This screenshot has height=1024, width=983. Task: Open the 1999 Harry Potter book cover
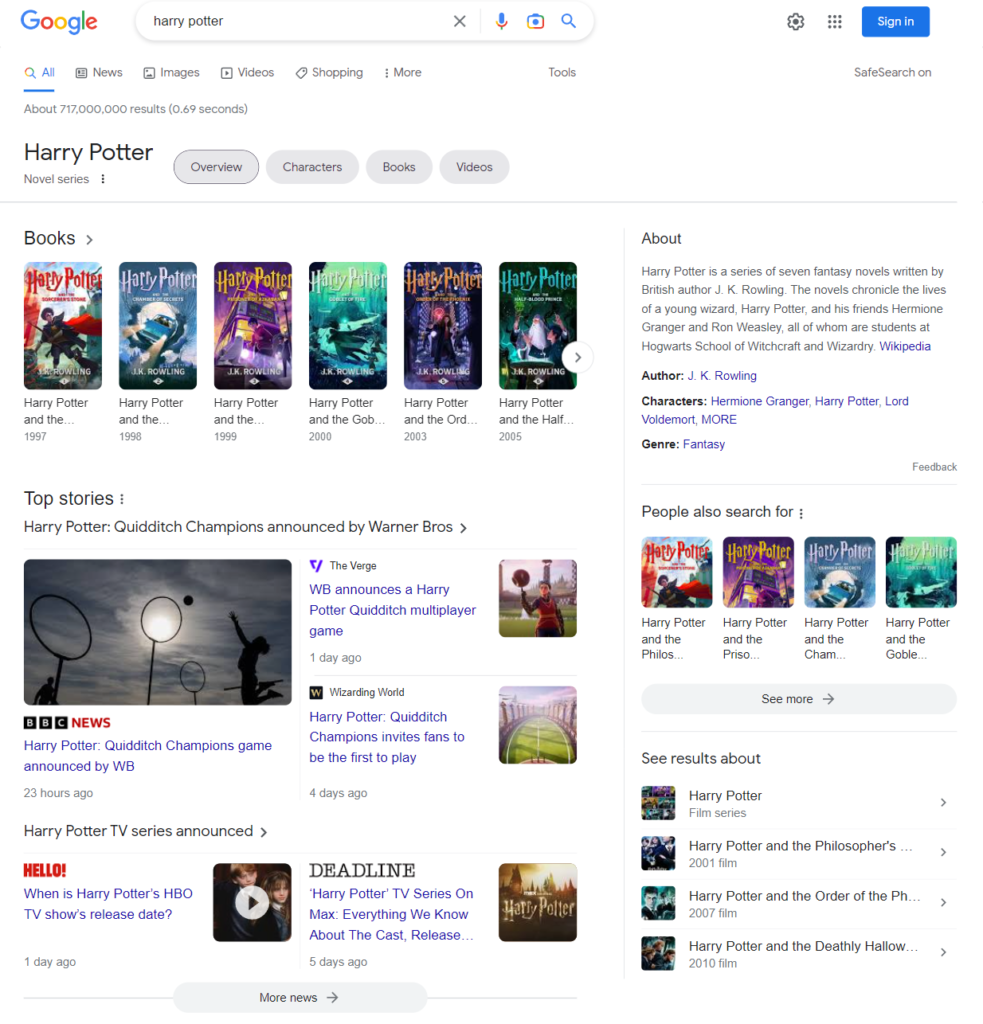point(253,325)
